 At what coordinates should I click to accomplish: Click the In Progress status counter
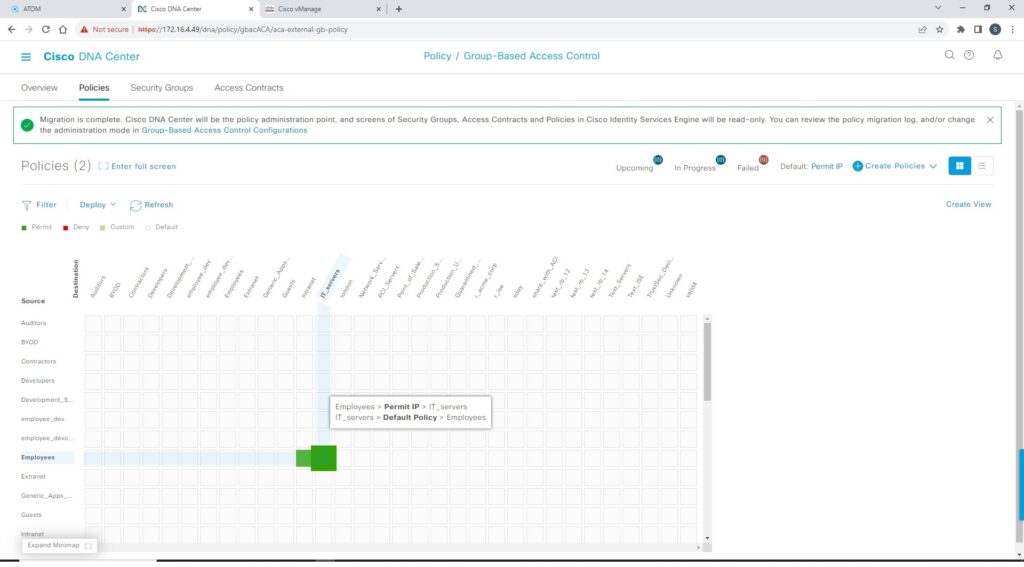(x=699, y=165)
